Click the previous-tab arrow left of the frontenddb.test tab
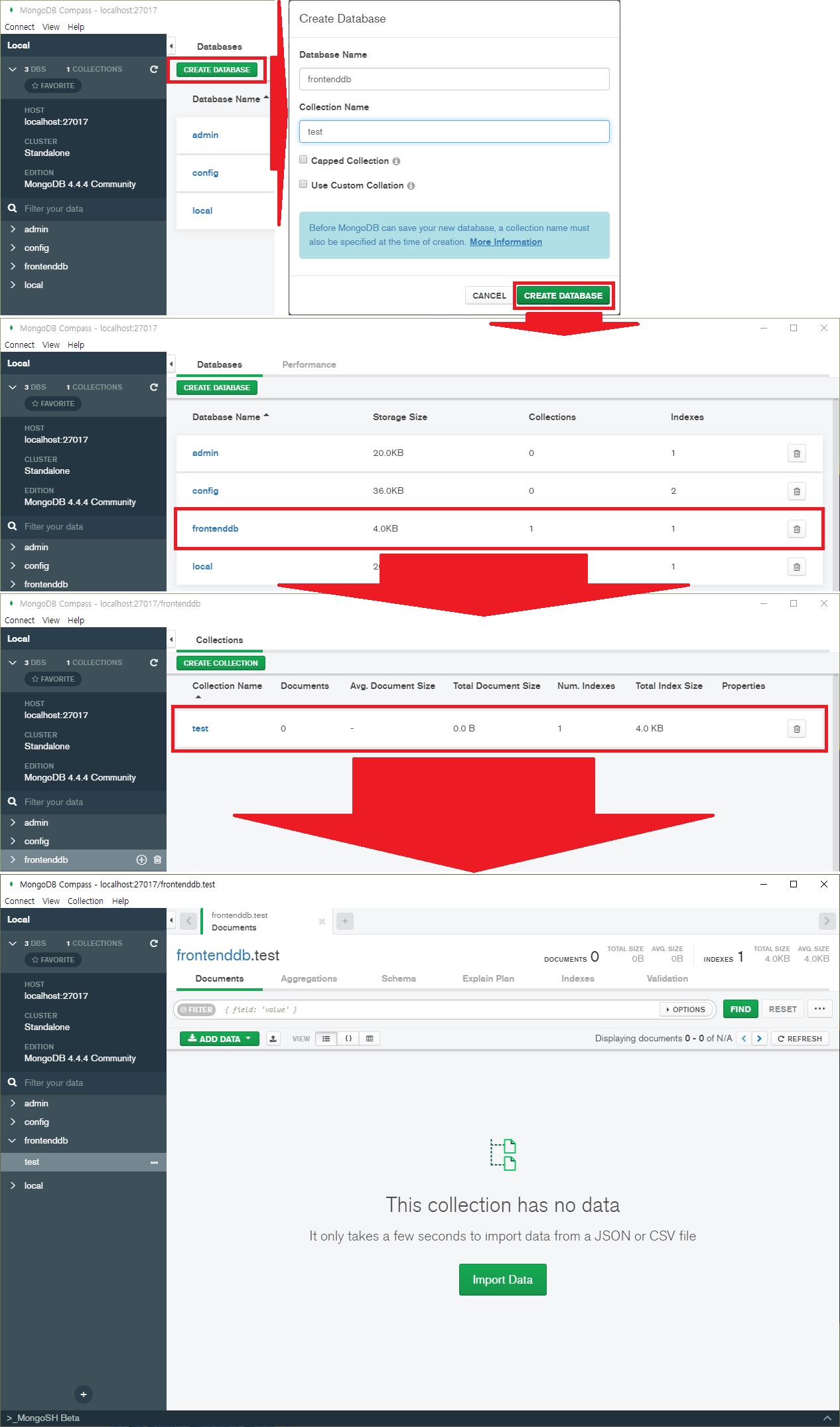Viewport: 840px width, 1427px height. [188, 921]
